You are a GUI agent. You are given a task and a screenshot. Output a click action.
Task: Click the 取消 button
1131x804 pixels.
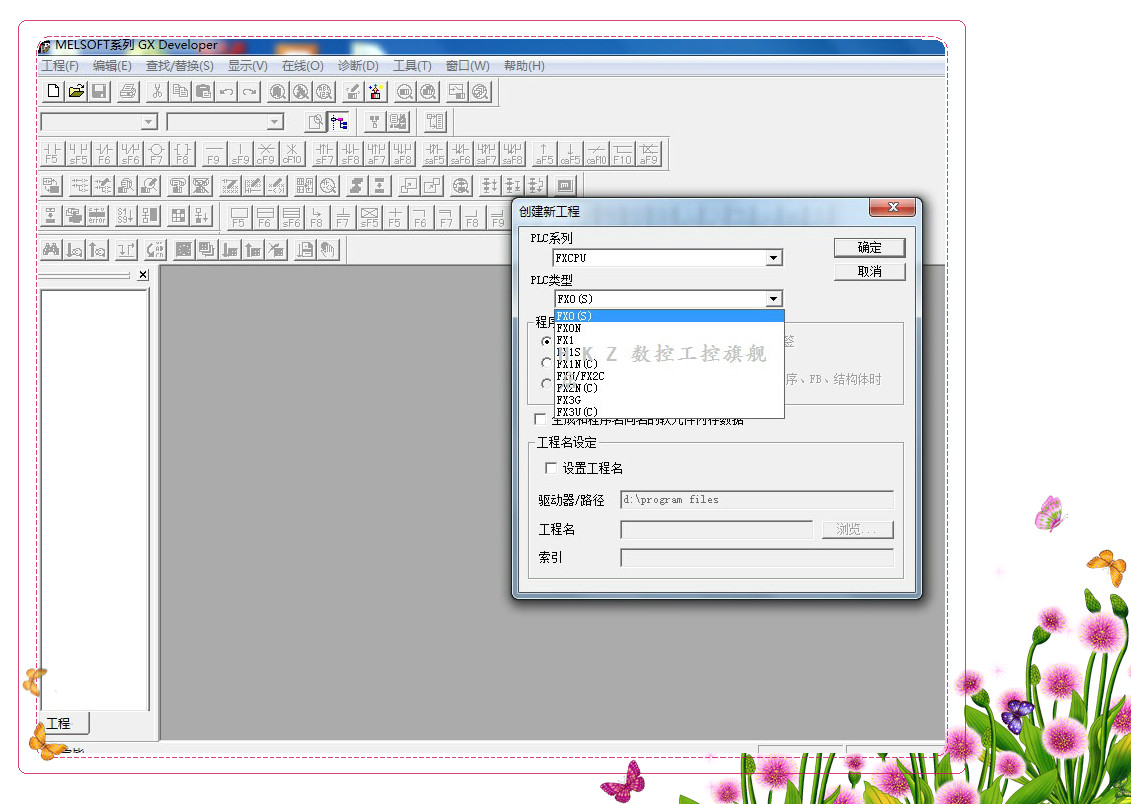tap(869, 271)
